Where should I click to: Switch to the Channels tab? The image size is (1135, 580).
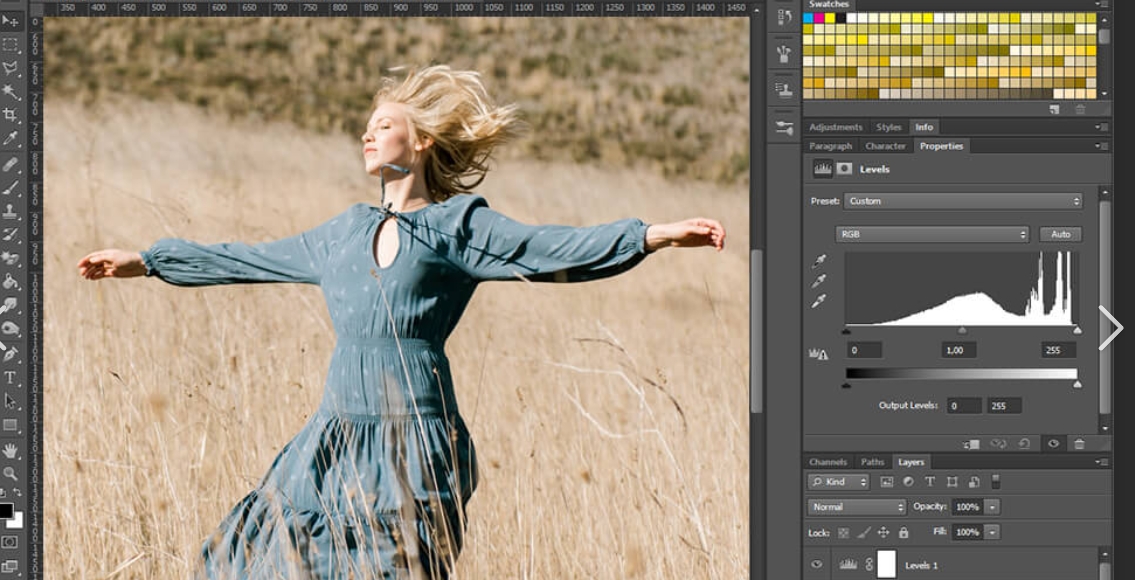827,461
